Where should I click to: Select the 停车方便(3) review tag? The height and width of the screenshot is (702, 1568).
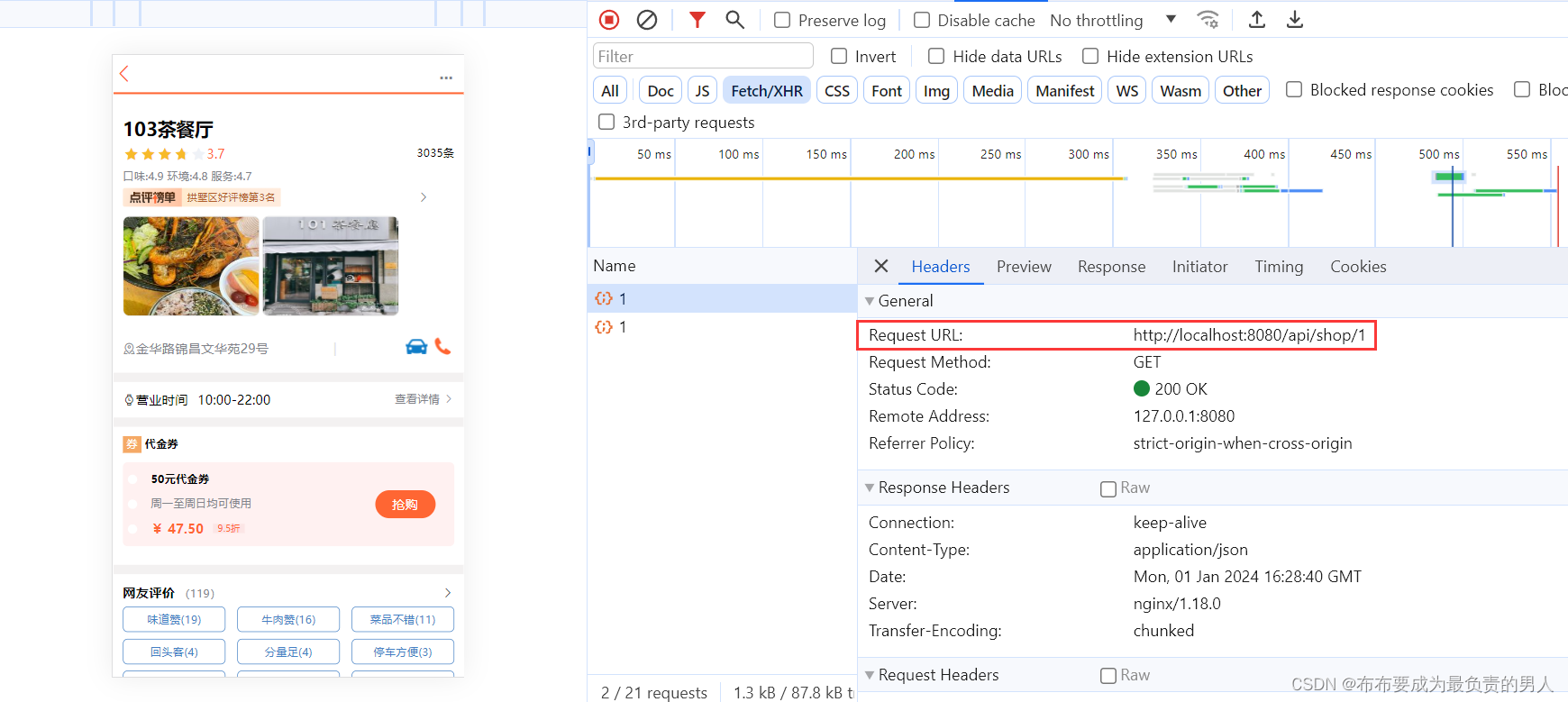[x=402, y=652]
